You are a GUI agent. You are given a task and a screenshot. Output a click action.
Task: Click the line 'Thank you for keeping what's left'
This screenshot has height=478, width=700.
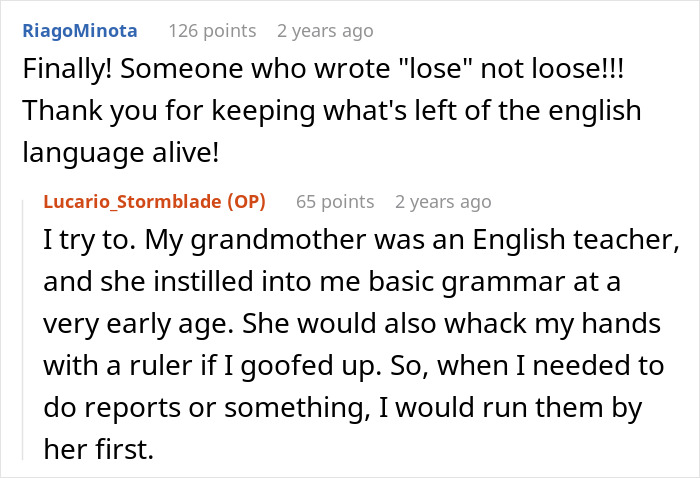tap(332, 111)
